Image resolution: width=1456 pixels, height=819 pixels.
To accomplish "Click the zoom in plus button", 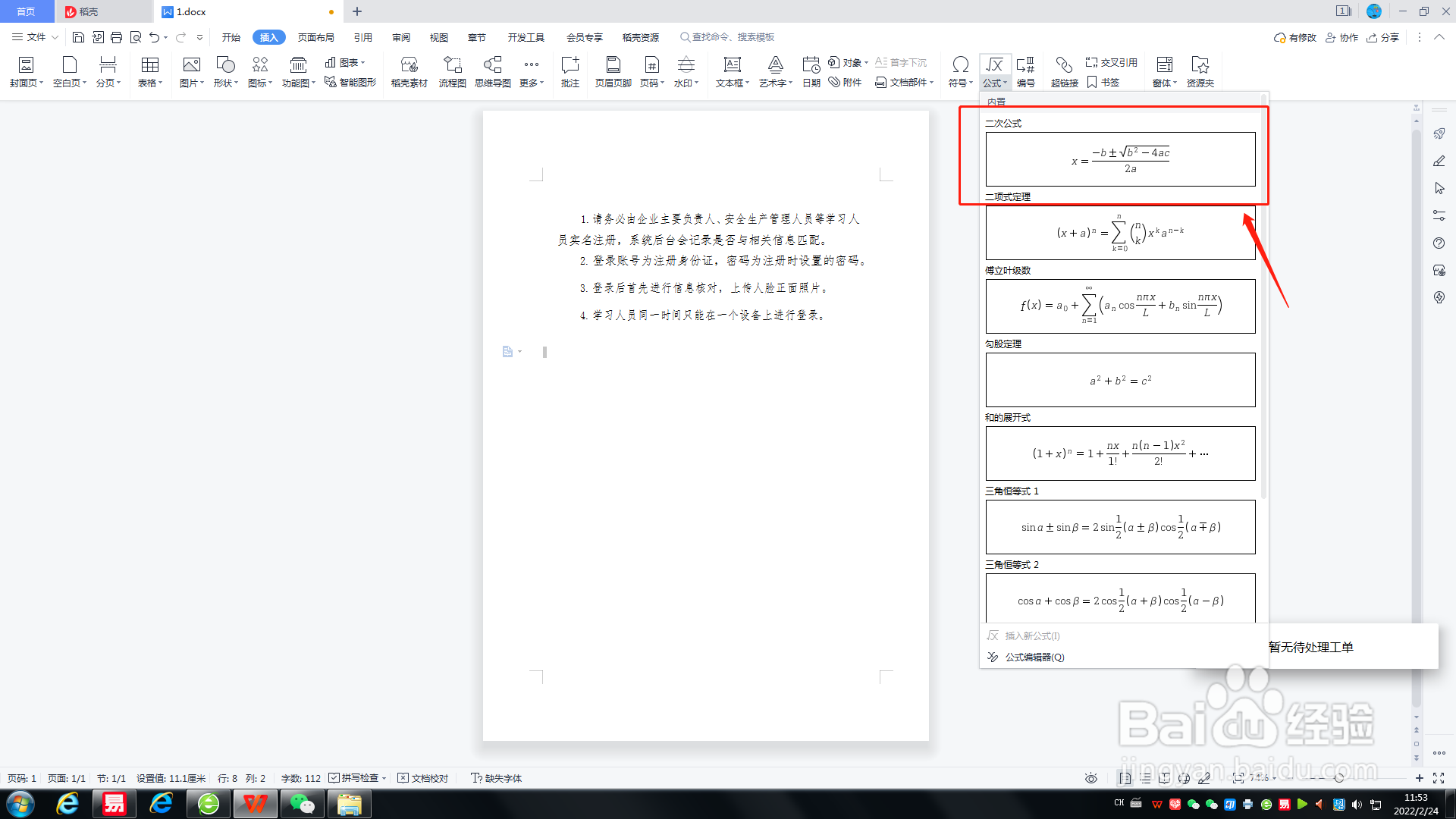I will (1419, 778).
